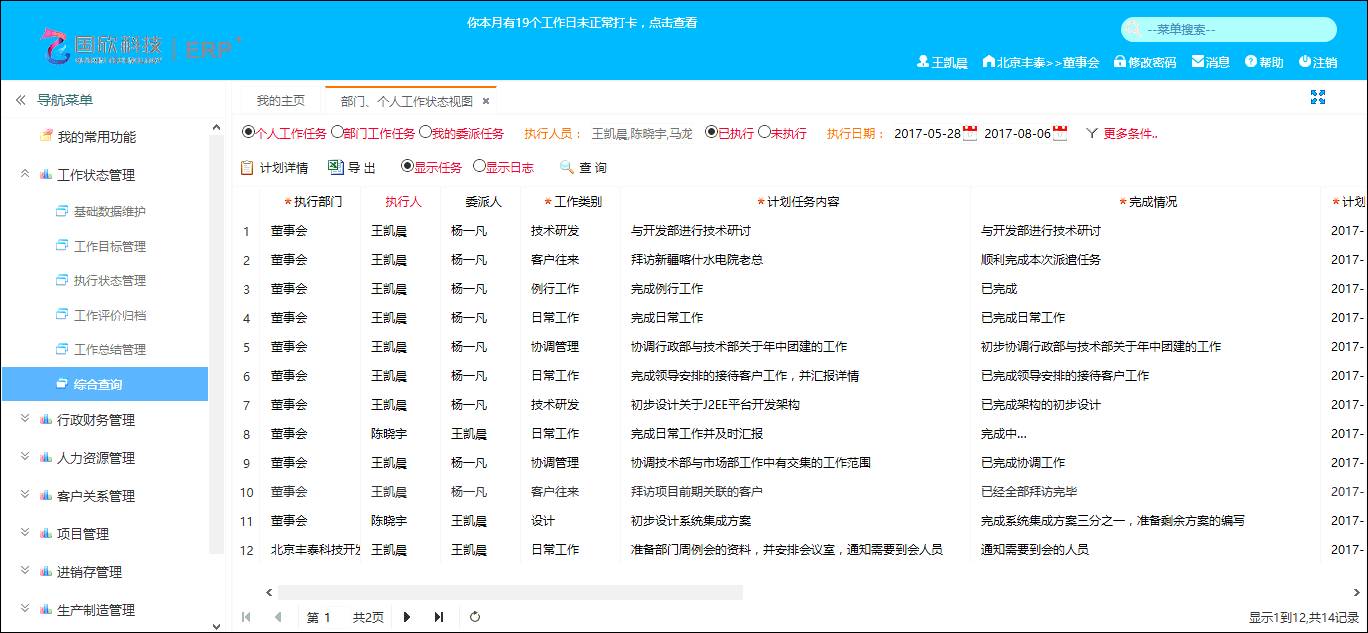Jump to the last page arrow
Viewport: 1368px width, 633px height.
click(438, 617)
